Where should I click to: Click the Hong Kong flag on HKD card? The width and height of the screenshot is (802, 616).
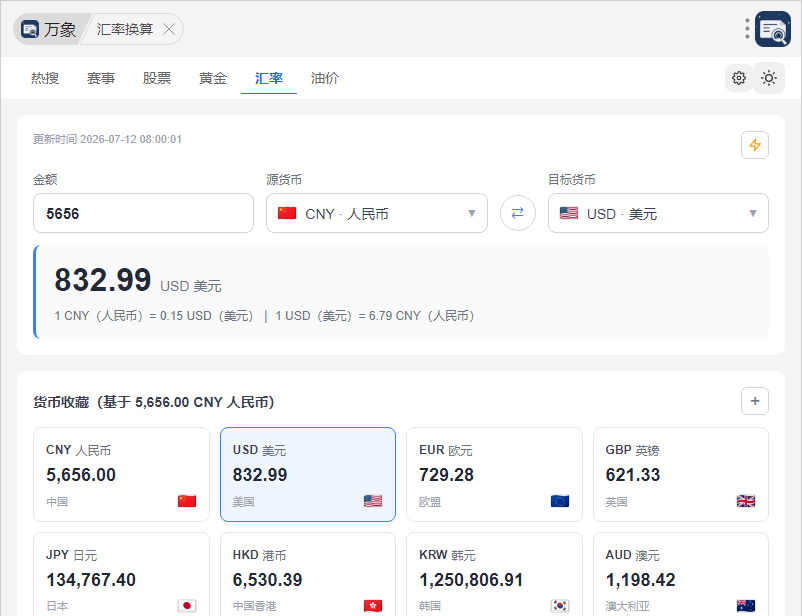pos(373,606)
